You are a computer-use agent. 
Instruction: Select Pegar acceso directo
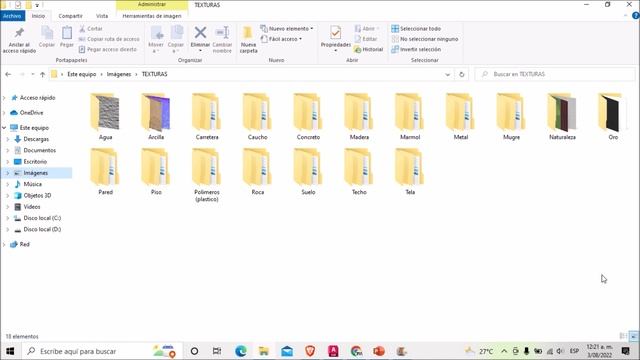coord(108,49)
